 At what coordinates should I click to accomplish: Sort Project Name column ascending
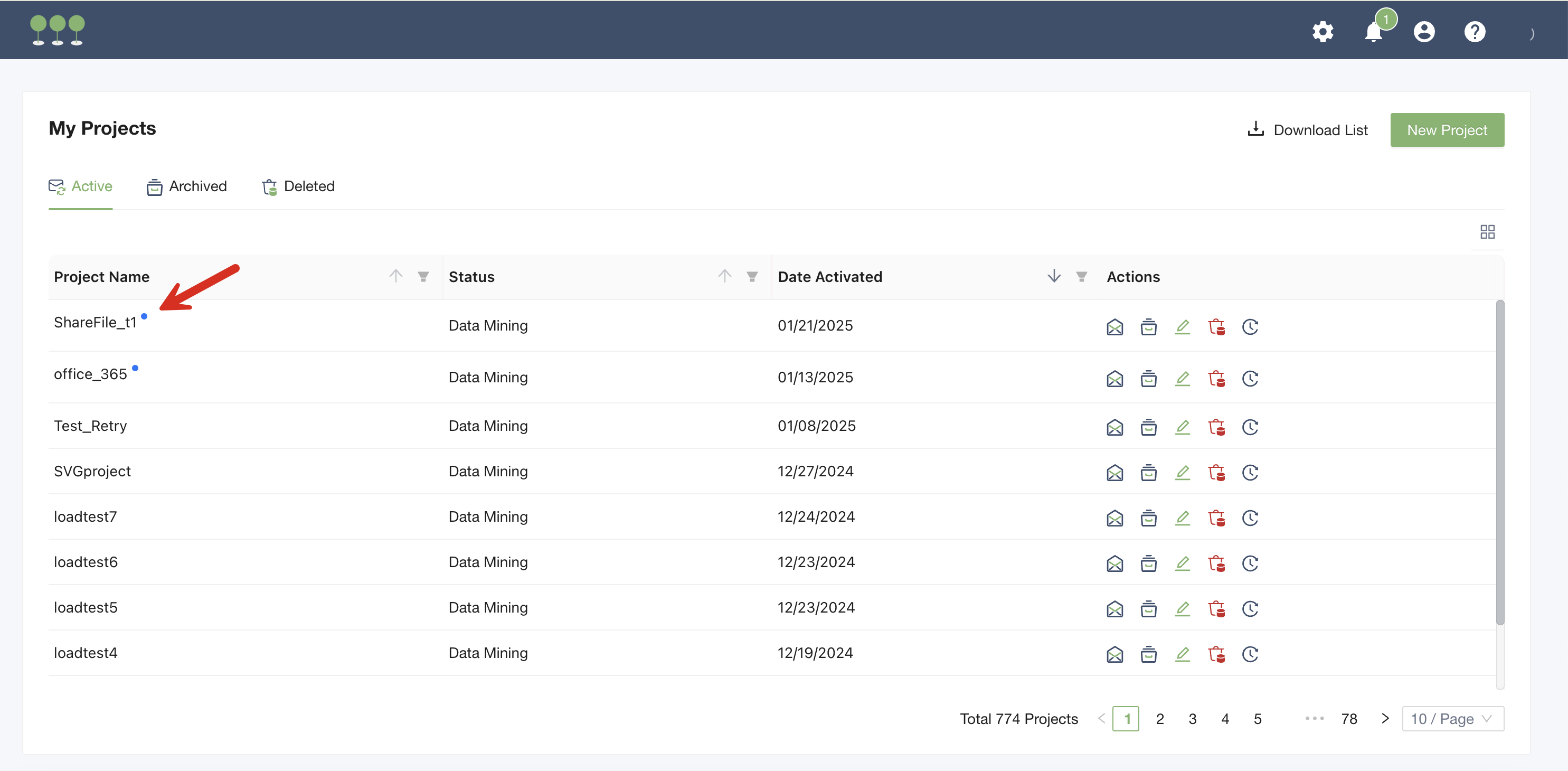tap(395, 277)
